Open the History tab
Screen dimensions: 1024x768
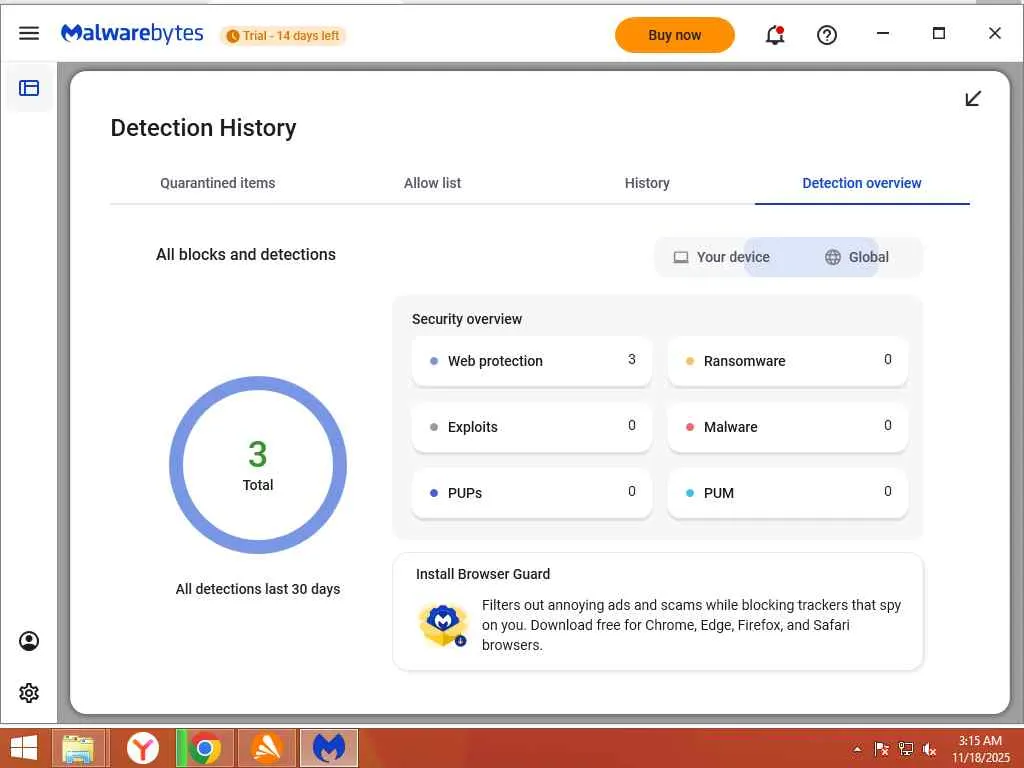(x=647, y=183)
